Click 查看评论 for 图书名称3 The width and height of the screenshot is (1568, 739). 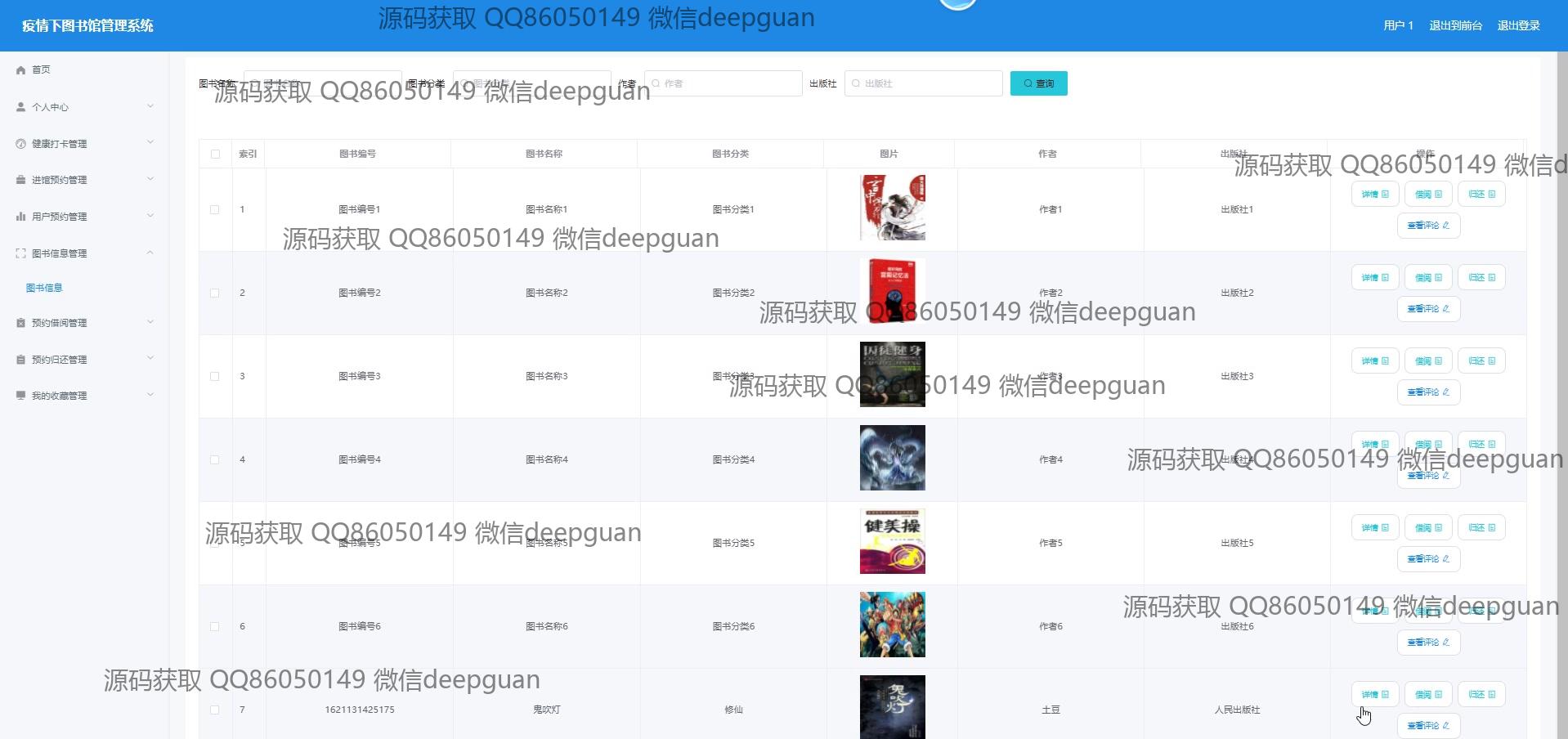[1428, 392]
